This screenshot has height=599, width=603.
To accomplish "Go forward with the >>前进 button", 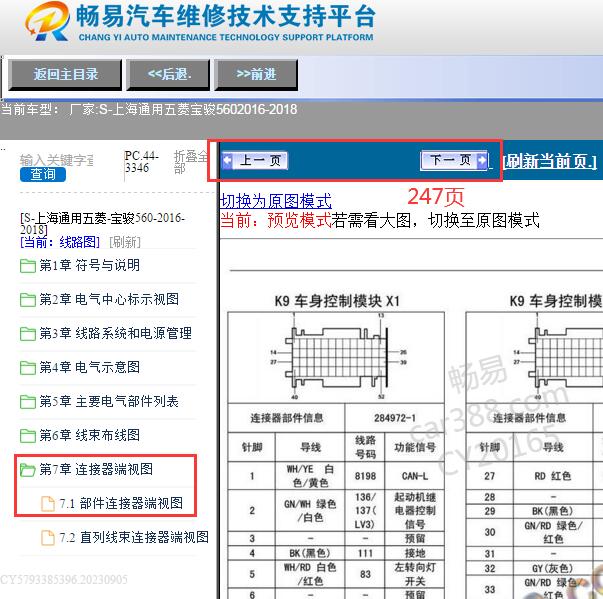I will pos(256,74).
